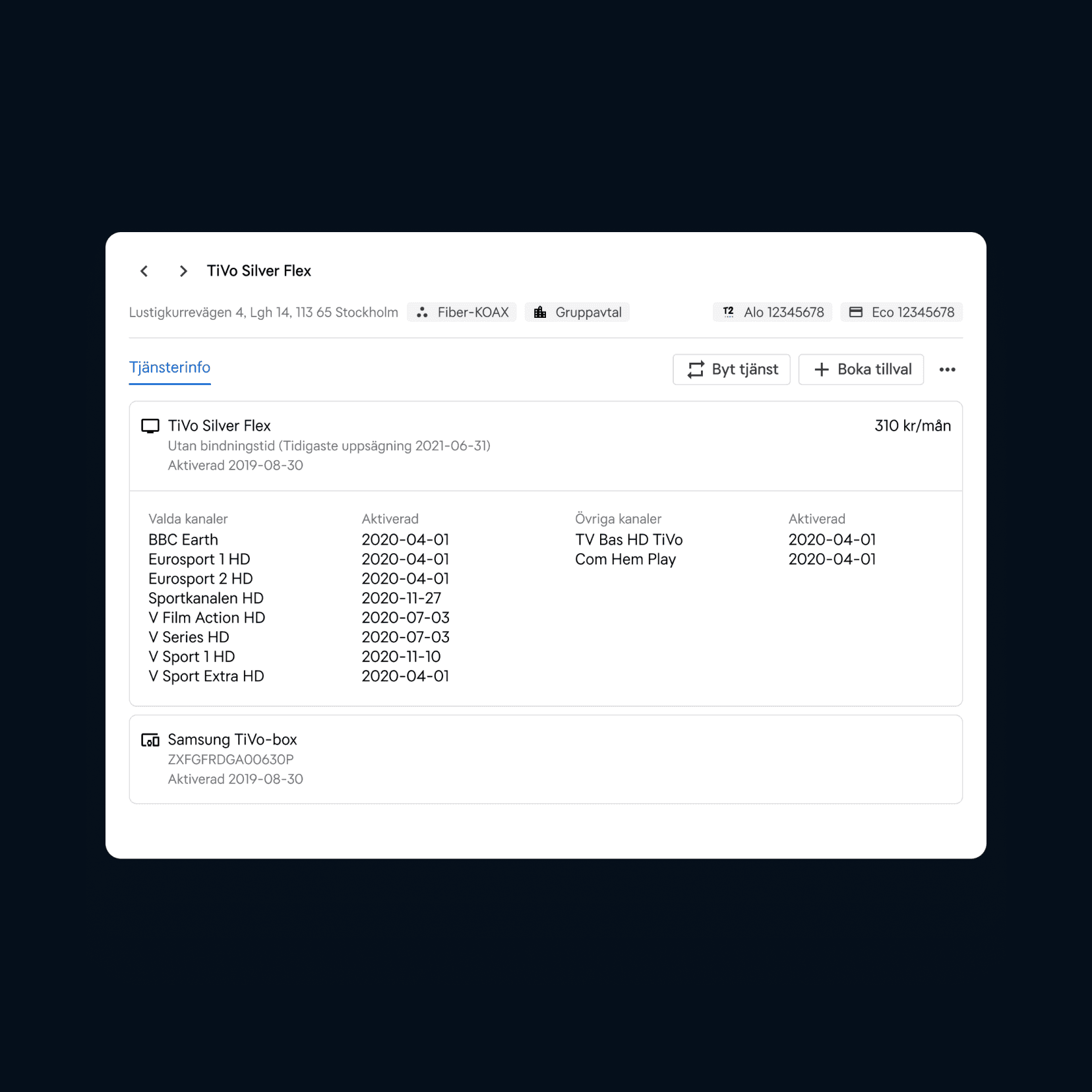
Task: Click the TiVo Silver Flex page title
Action: 259,271
